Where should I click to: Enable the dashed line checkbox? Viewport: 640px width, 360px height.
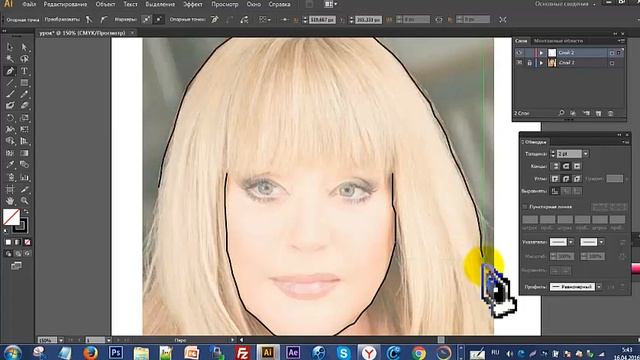tap(525, 207)
